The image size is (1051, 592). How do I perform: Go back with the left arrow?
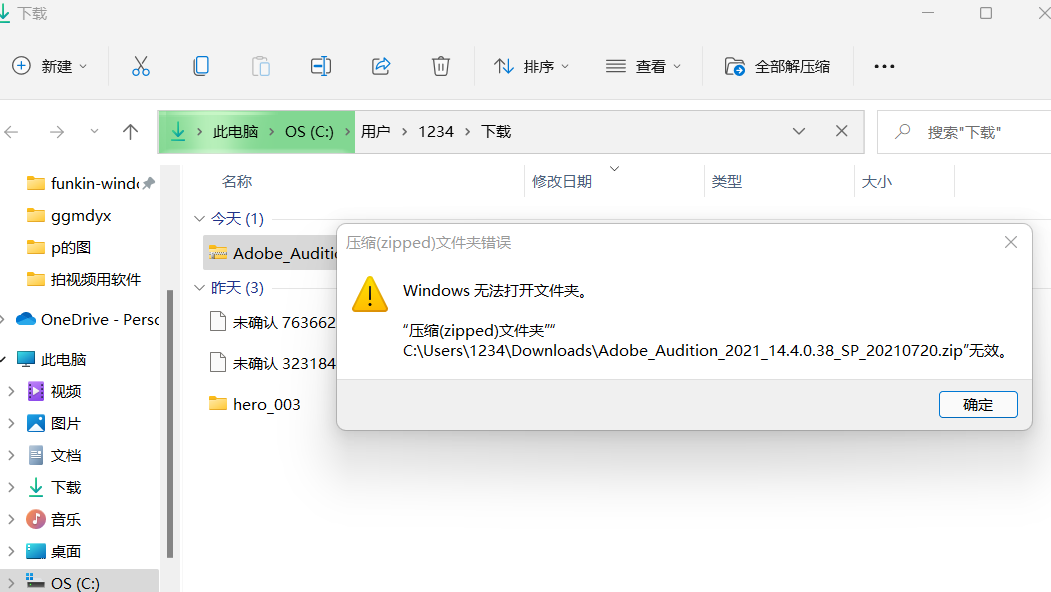11,132
